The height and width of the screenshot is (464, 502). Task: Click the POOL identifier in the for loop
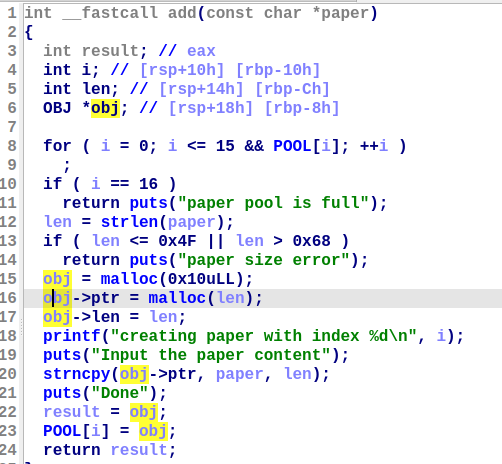click(292, 146)
